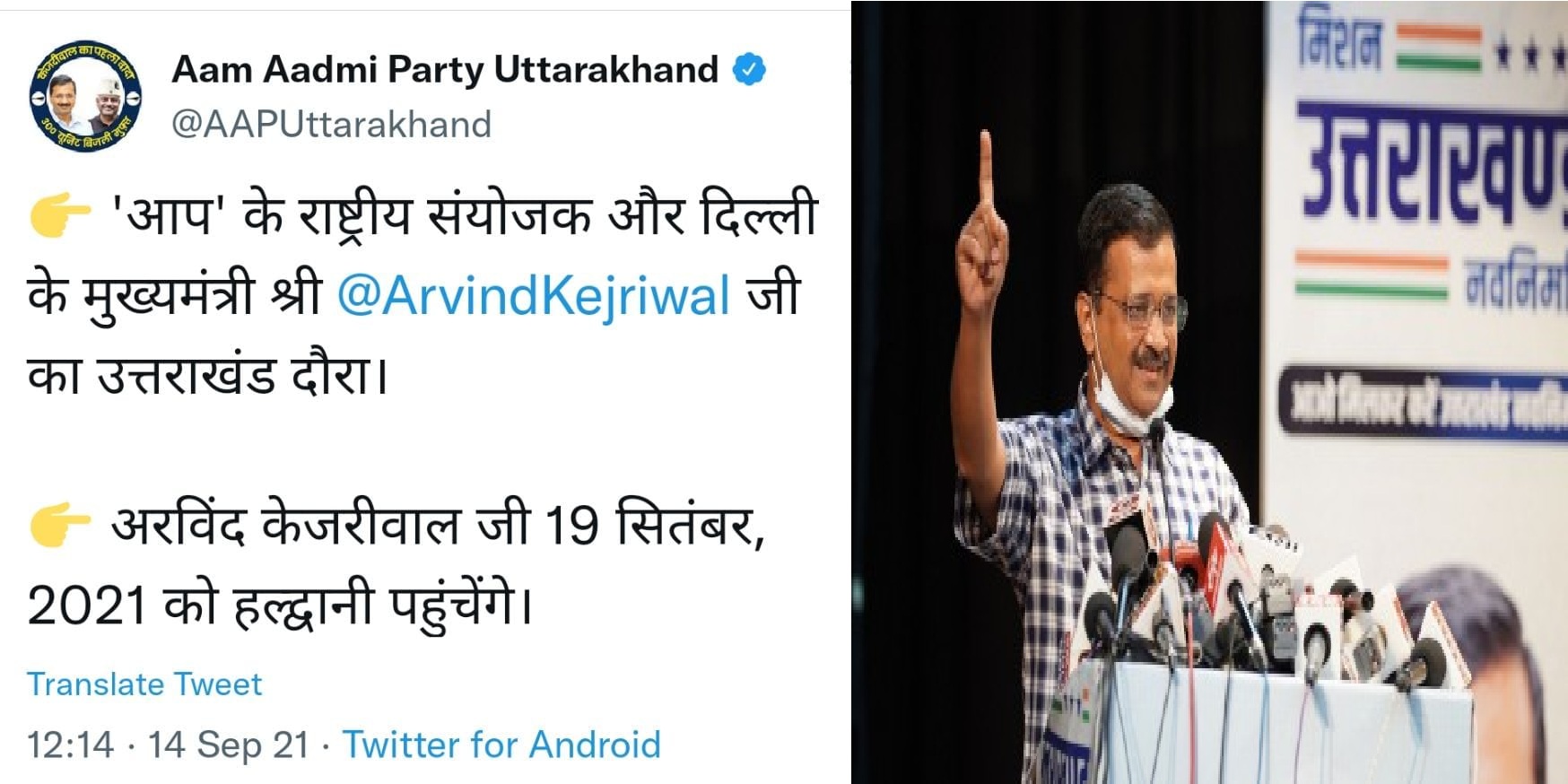Click the Translate Tweet link

coord(144,684)
